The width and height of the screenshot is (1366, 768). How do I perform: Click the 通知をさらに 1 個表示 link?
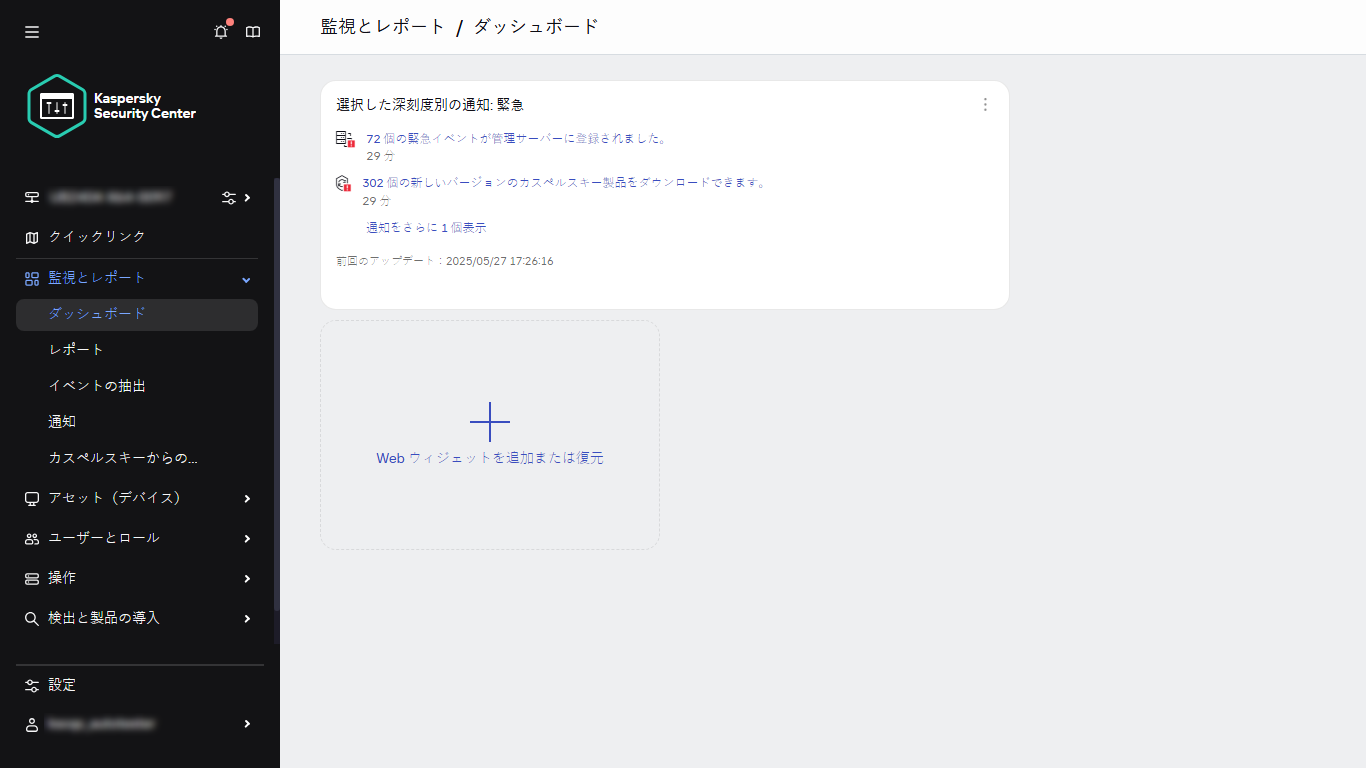coord(425,227)
